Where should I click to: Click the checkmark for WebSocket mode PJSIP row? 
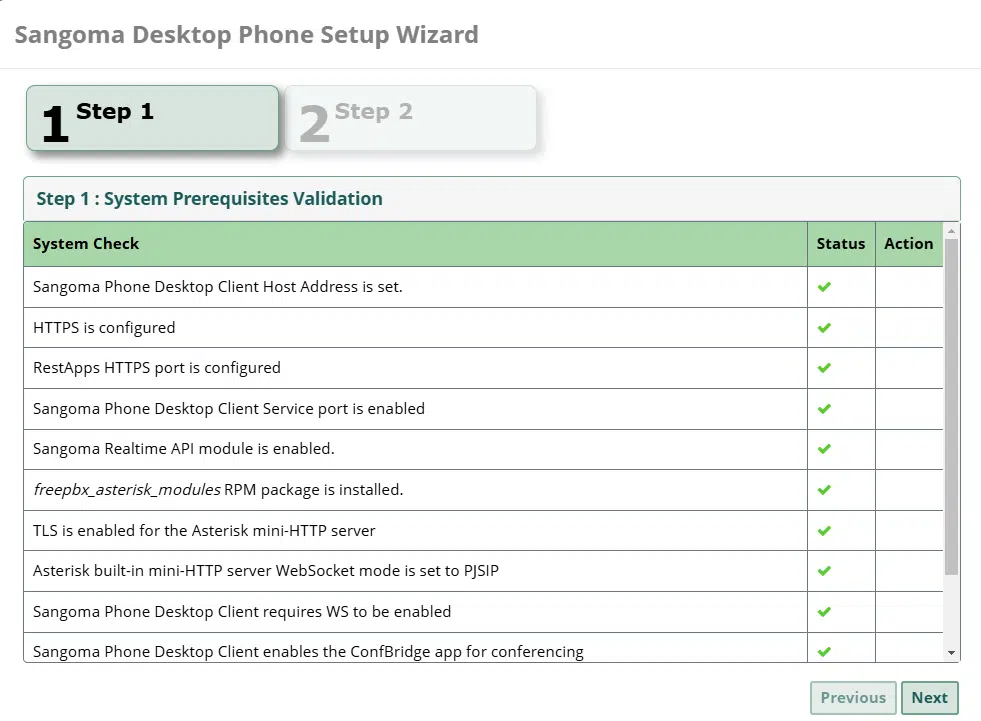coord(824,571)
